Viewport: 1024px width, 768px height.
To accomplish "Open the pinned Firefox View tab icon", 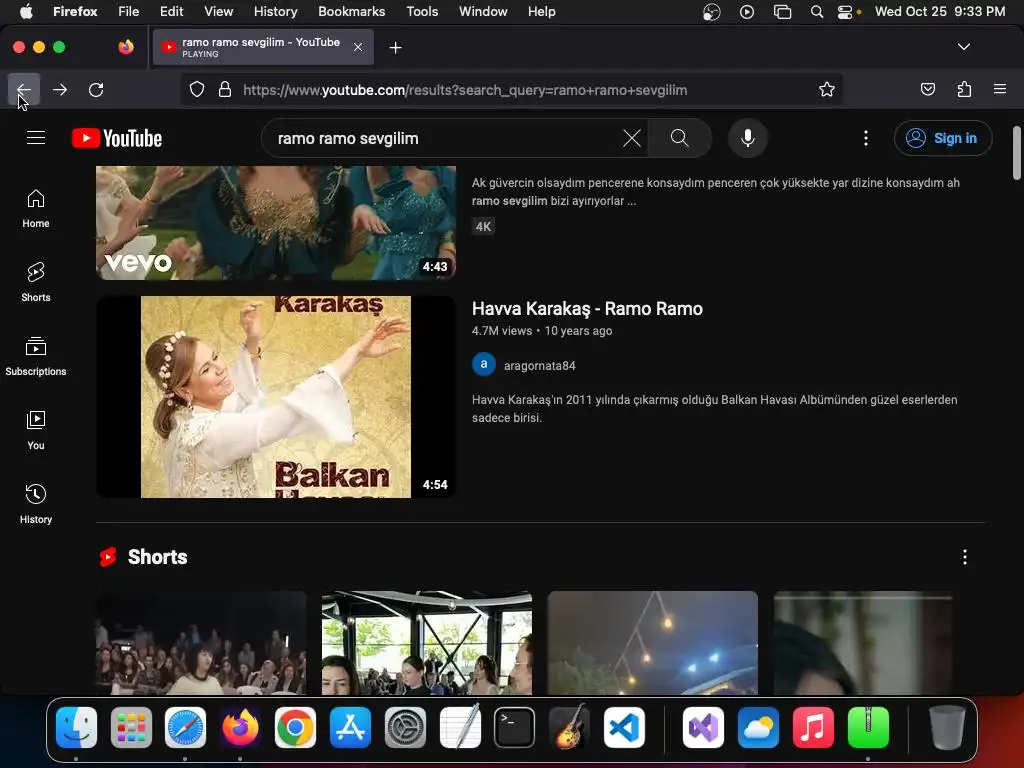I will tap(126, 47).
